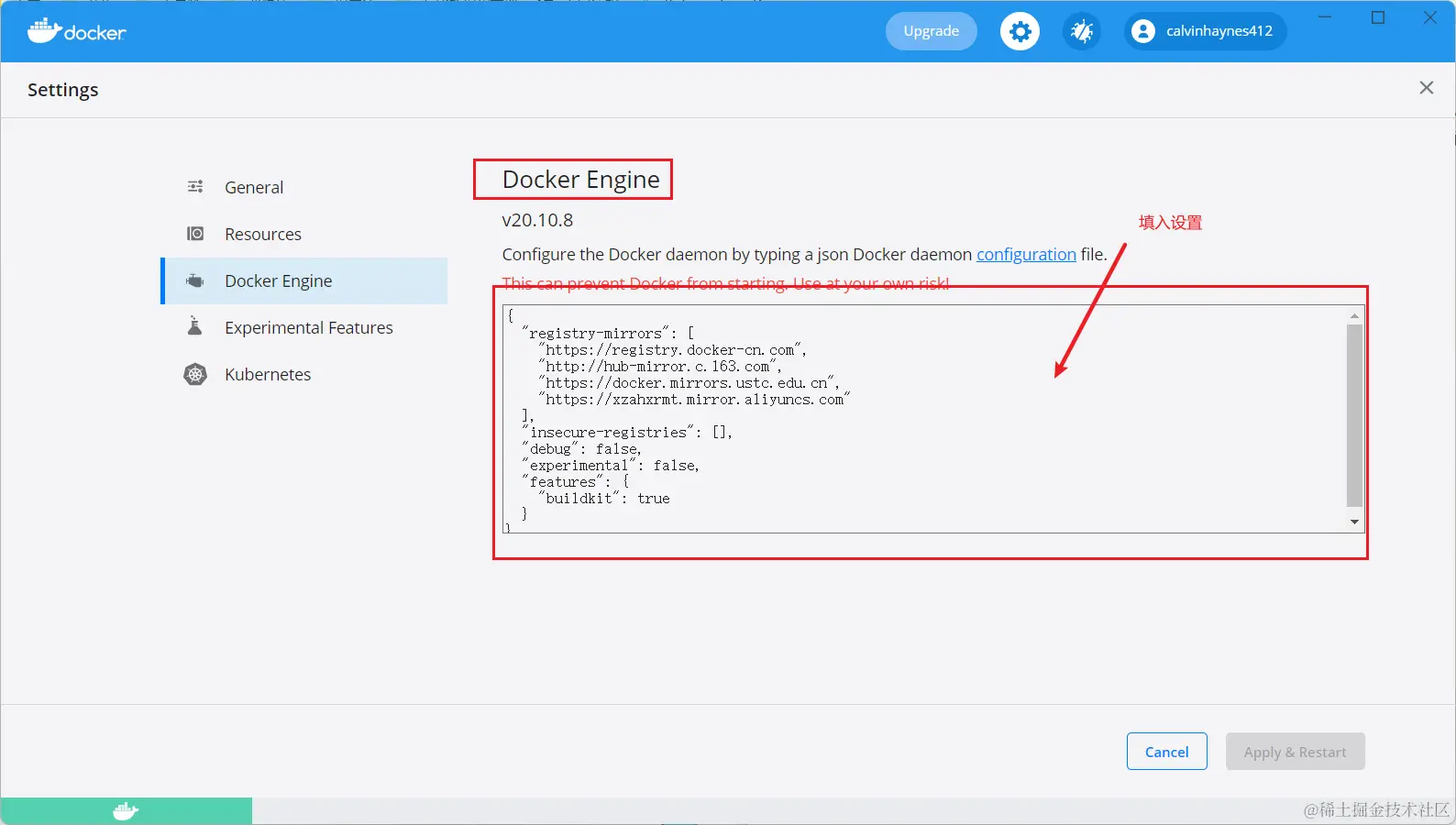Click the v20.10.8 version text

point(537,220)
